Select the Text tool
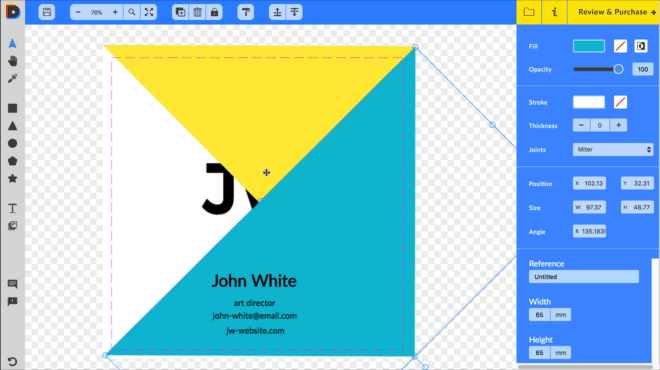 coord(13,208)
